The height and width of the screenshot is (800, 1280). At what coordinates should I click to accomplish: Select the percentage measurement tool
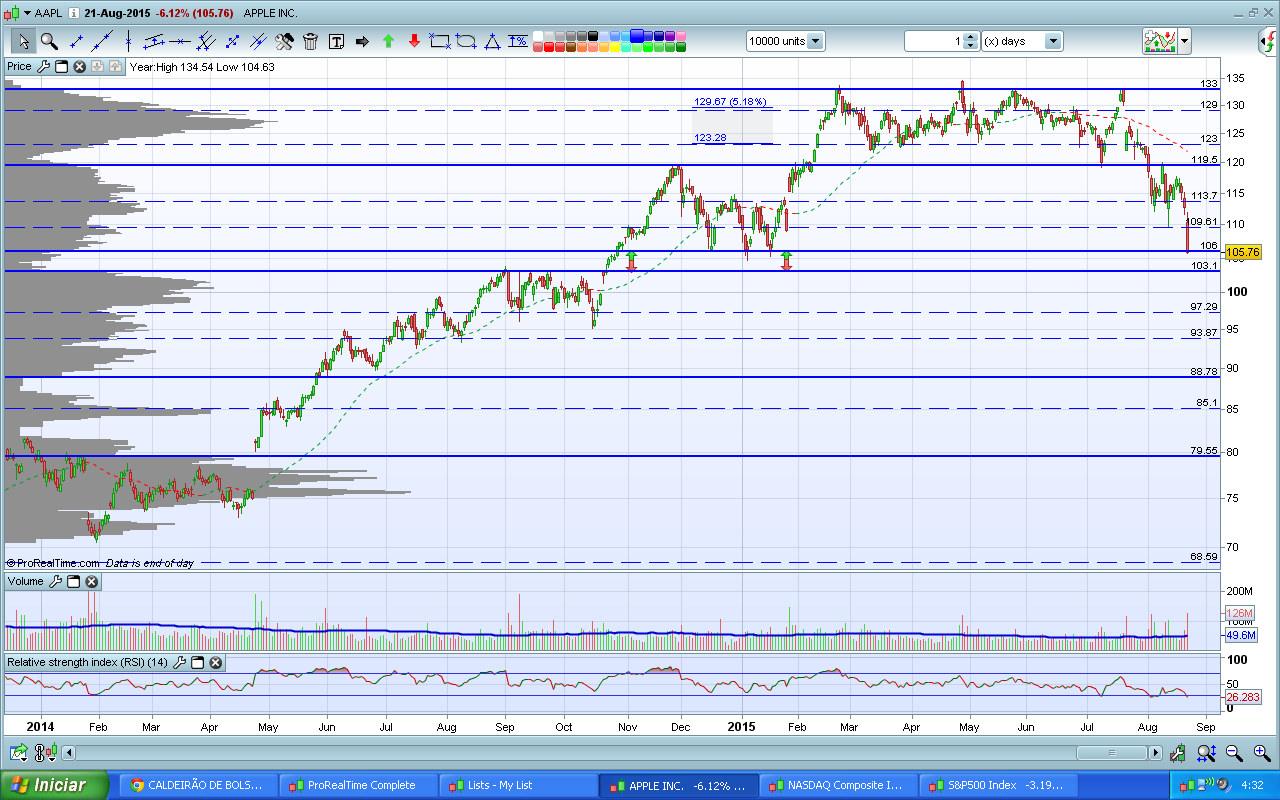pos(518,41)
